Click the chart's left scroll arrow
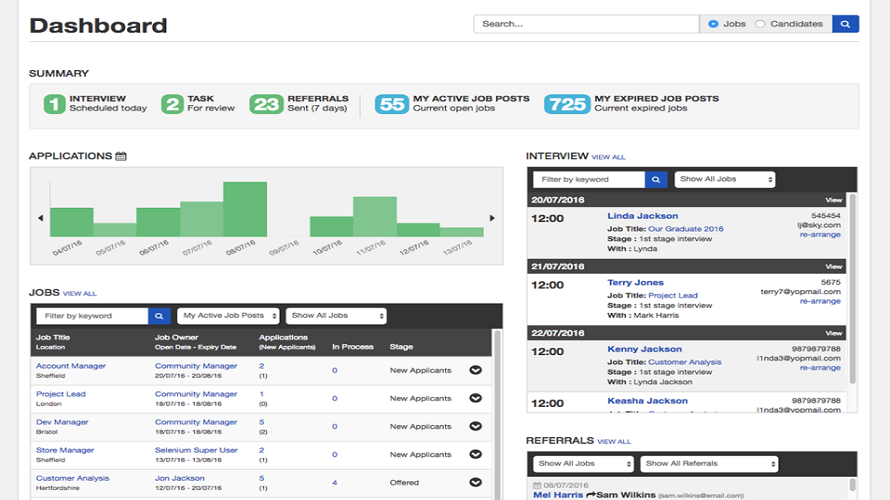Viewport: 890px width, 500px height. click(x=41, y=218)
